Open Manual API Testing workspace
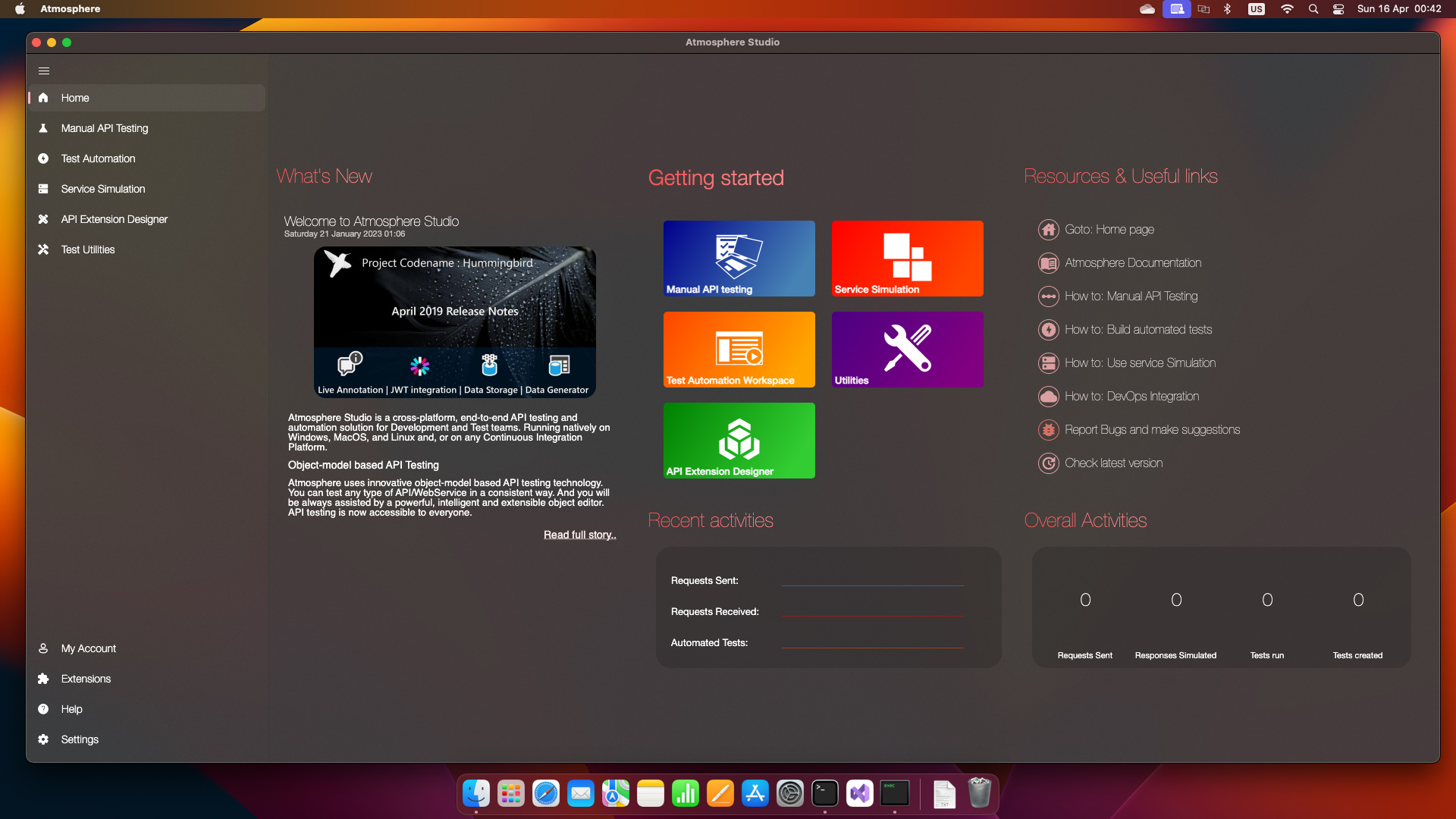 point(739,258)
